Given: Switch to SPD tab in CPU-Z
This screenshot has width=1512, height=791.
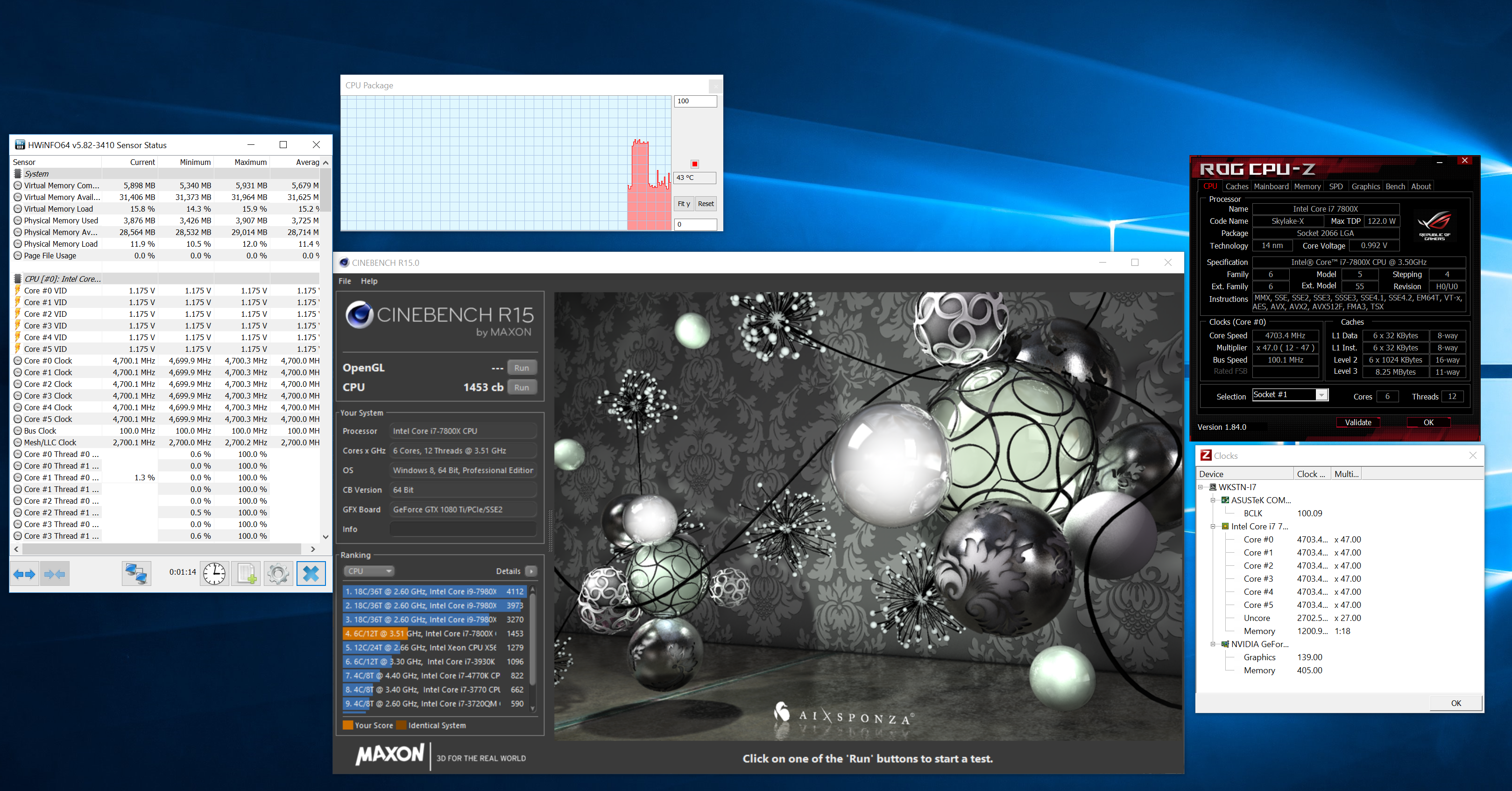Looking at the screenshot, I should [1336, 186].
